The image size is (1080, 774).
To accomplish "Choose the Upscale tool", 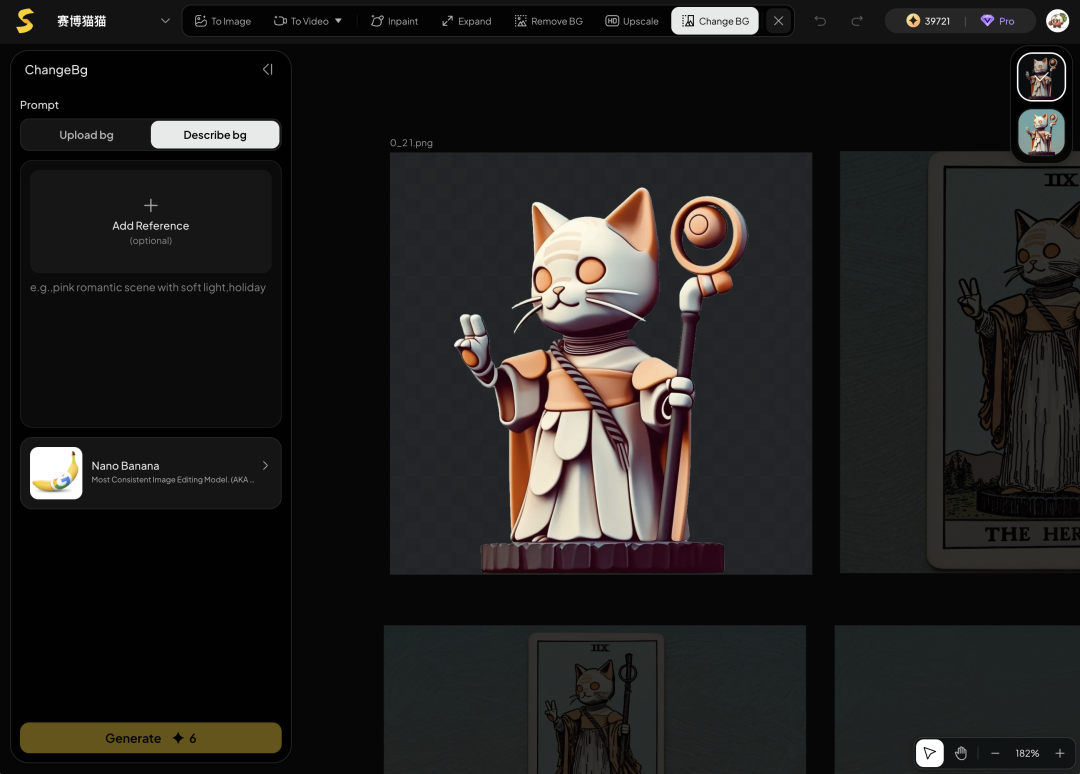I will tap(632, 21).
